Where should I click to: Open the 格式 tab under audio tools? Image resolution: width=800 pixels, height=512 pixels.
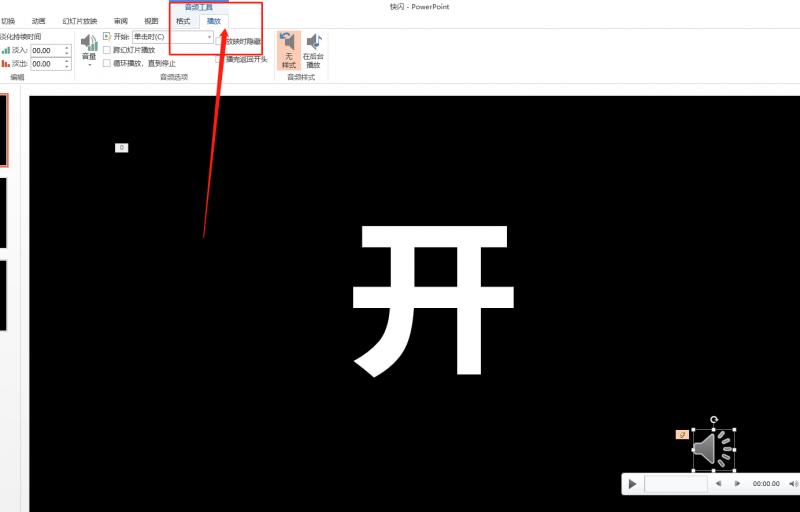(183, 21)
